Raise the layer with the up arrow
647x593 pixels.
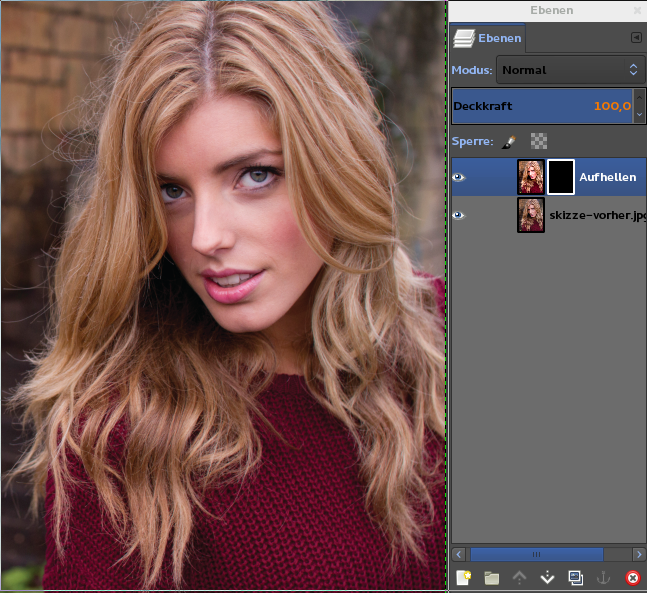[519, 577]
